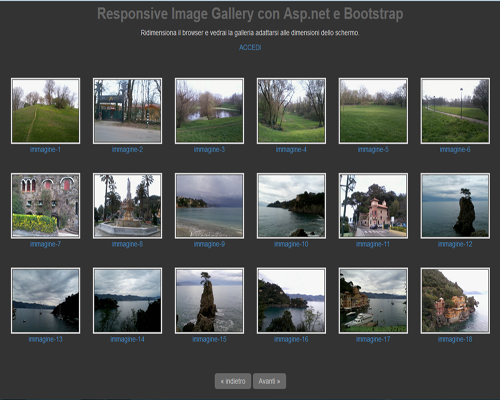Click the immagine-17 caption link
Screen dimensions: 500x400
(373, 339)
